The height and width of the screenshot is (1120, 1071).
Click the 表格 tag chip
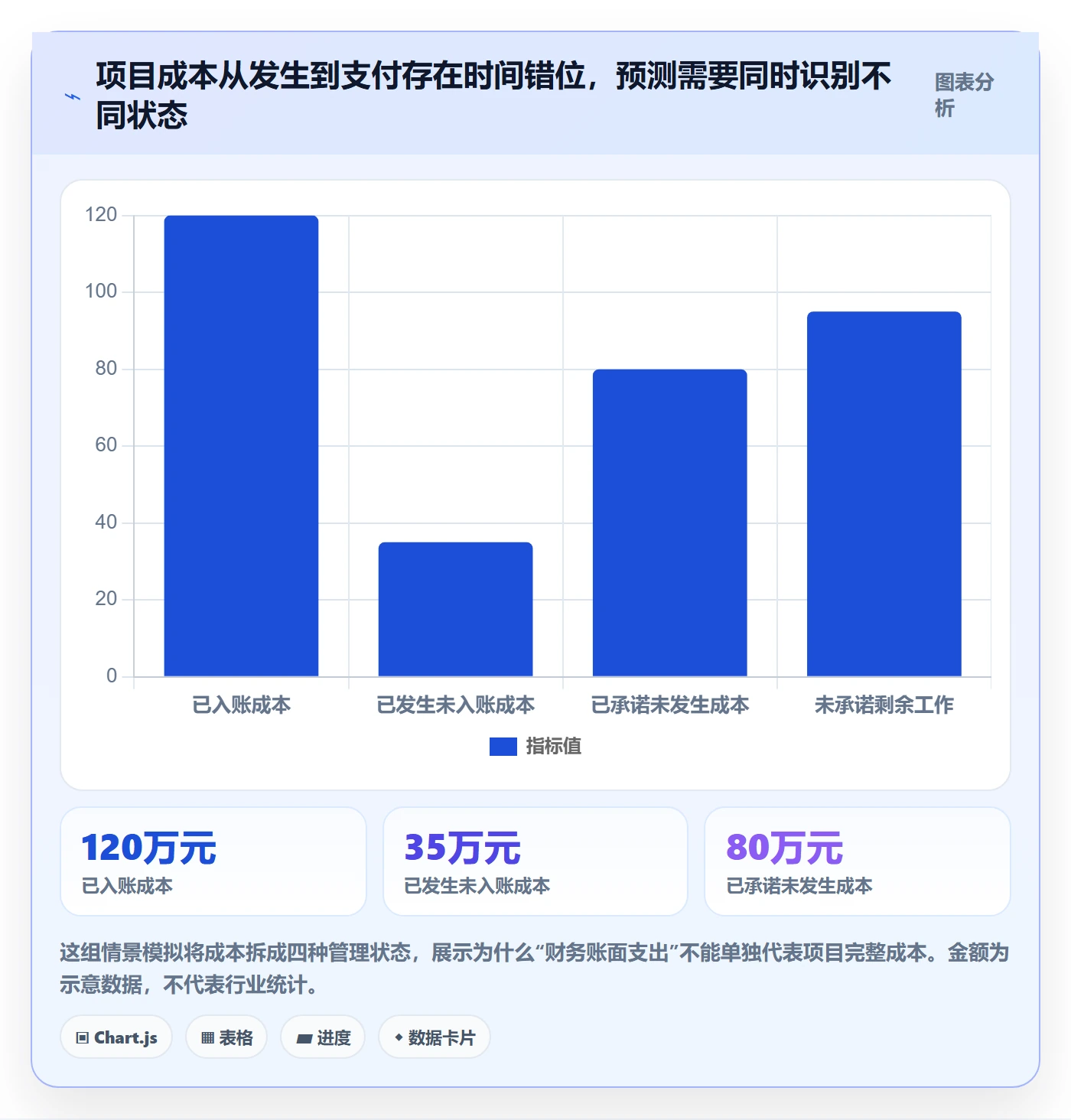pyautogui.click(x=226, y=1037)
